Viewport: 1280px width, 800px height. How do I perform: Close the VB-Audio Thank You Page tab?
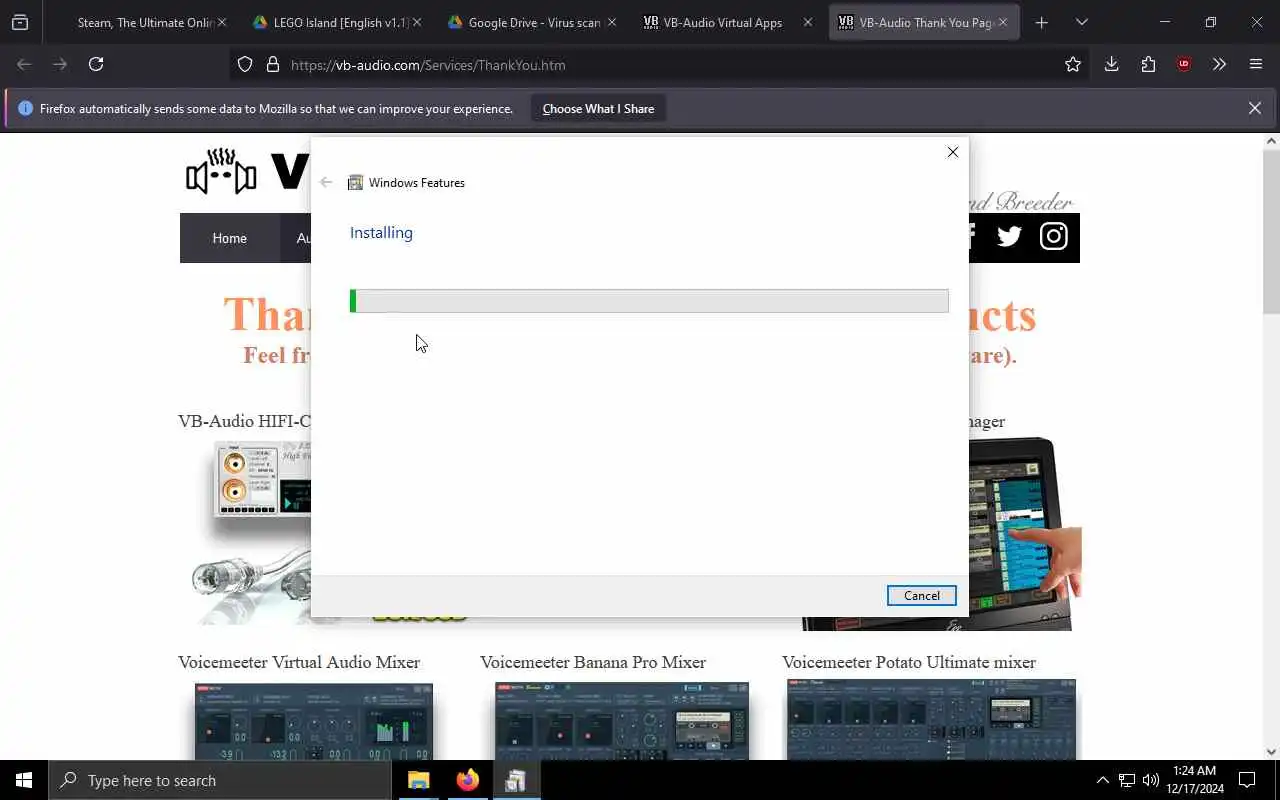(1002, 22)
